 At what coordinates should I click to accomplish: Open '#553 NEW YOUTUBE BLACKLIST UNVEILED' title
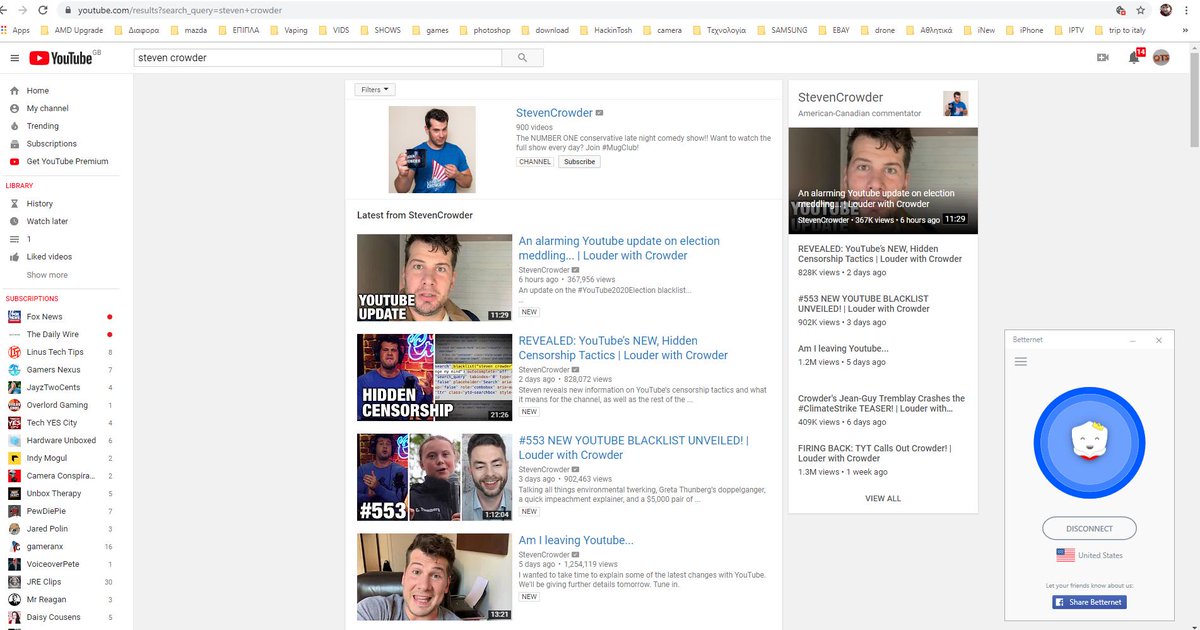[633, 448]
